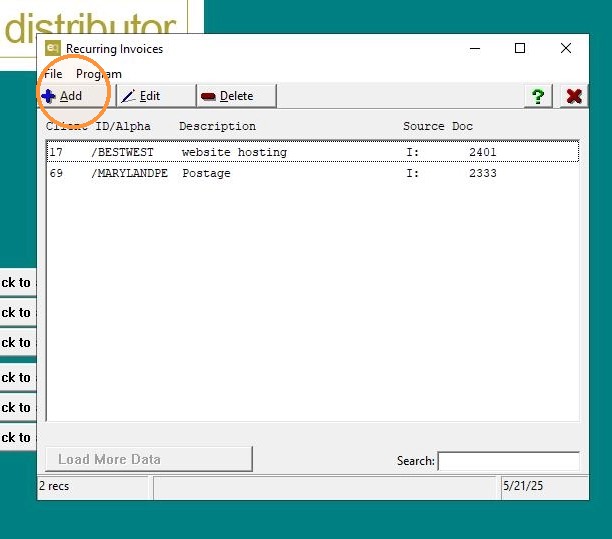The height and width of the screenshot is (539, 612).
Task: Click the Source Doc column header
Action: (438, 126)
